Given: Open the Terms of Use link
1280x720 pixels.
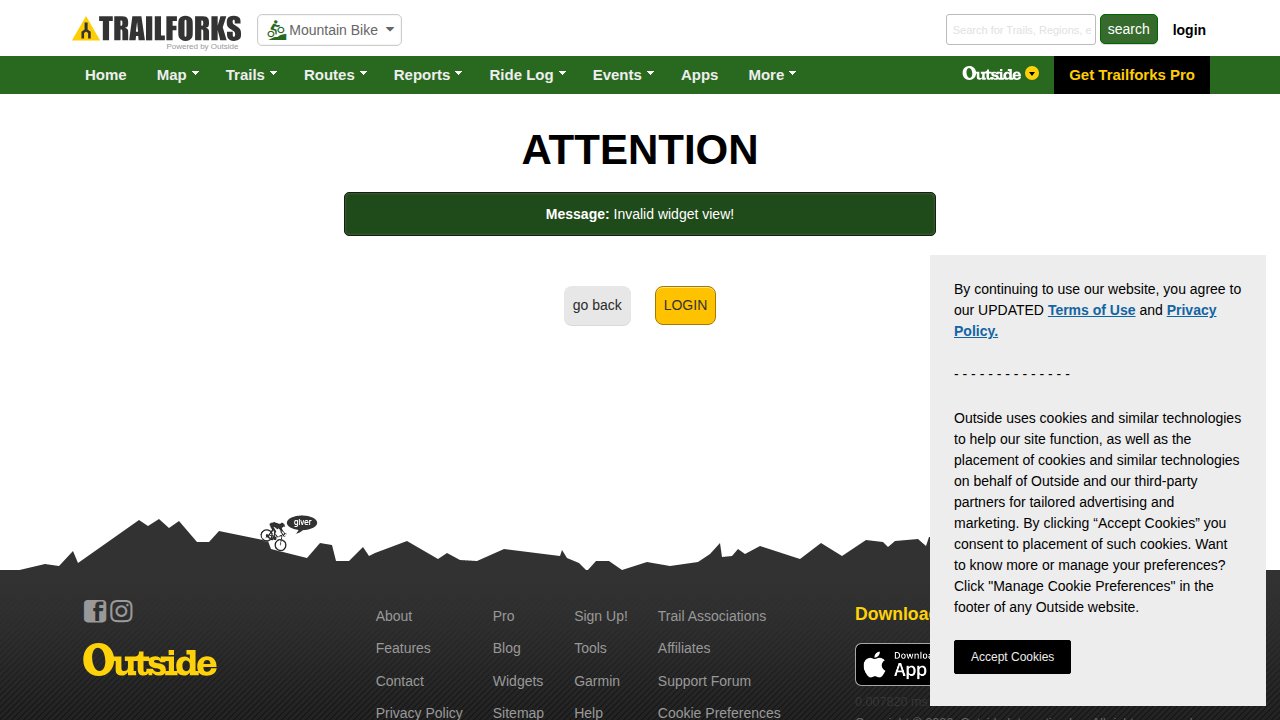Looking at the screenshot, I should pos(1091,310).
